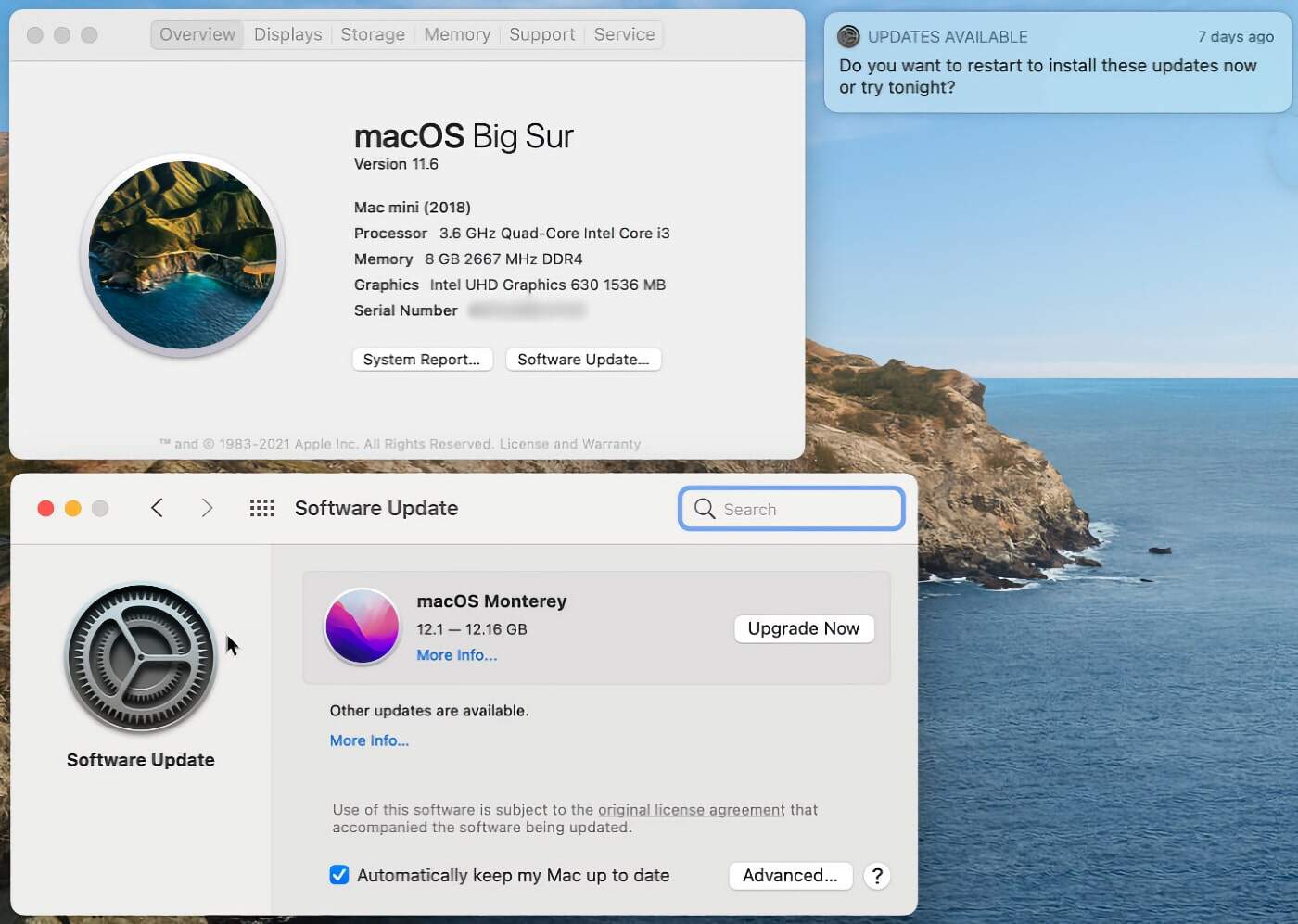This screenshot has width=1298, height=924.
Task: Show the Memory tab
Action: coord(457,34)
